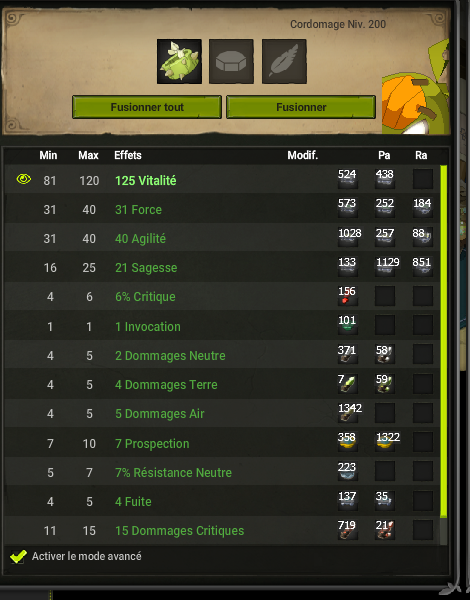This screenshot has width=470, height=600.
Task: Apply the 1322 Pa Prospection rune
Action: [385, 442]
